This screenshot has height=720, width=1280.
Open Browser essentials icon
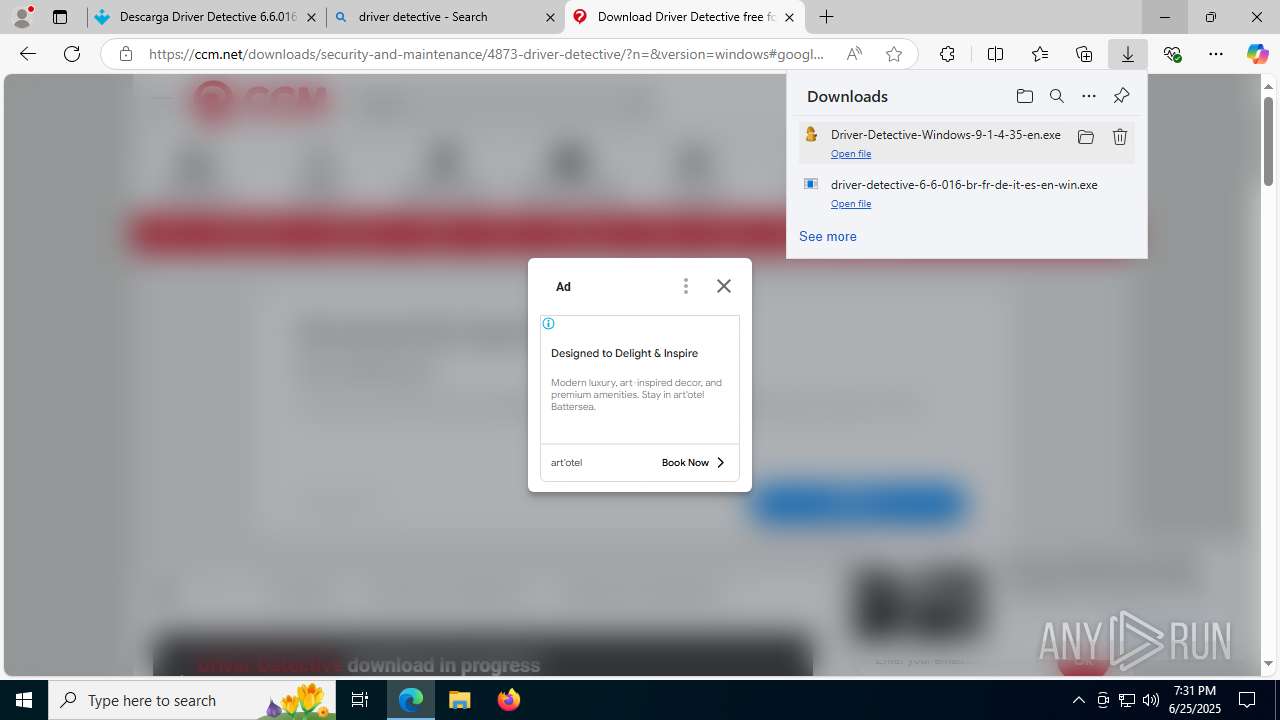[x=1172, y=54]
